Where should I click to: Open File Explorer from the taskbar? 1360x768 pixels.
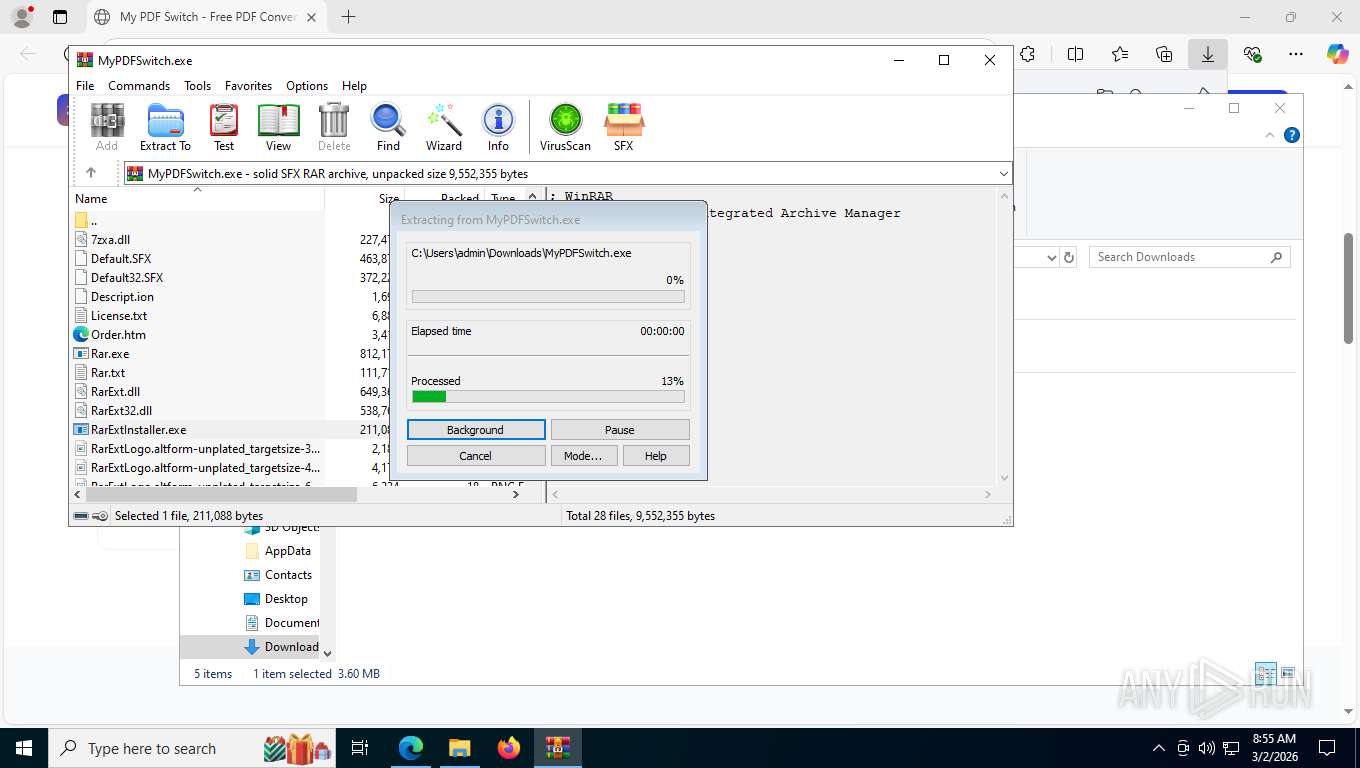[459, 748]
